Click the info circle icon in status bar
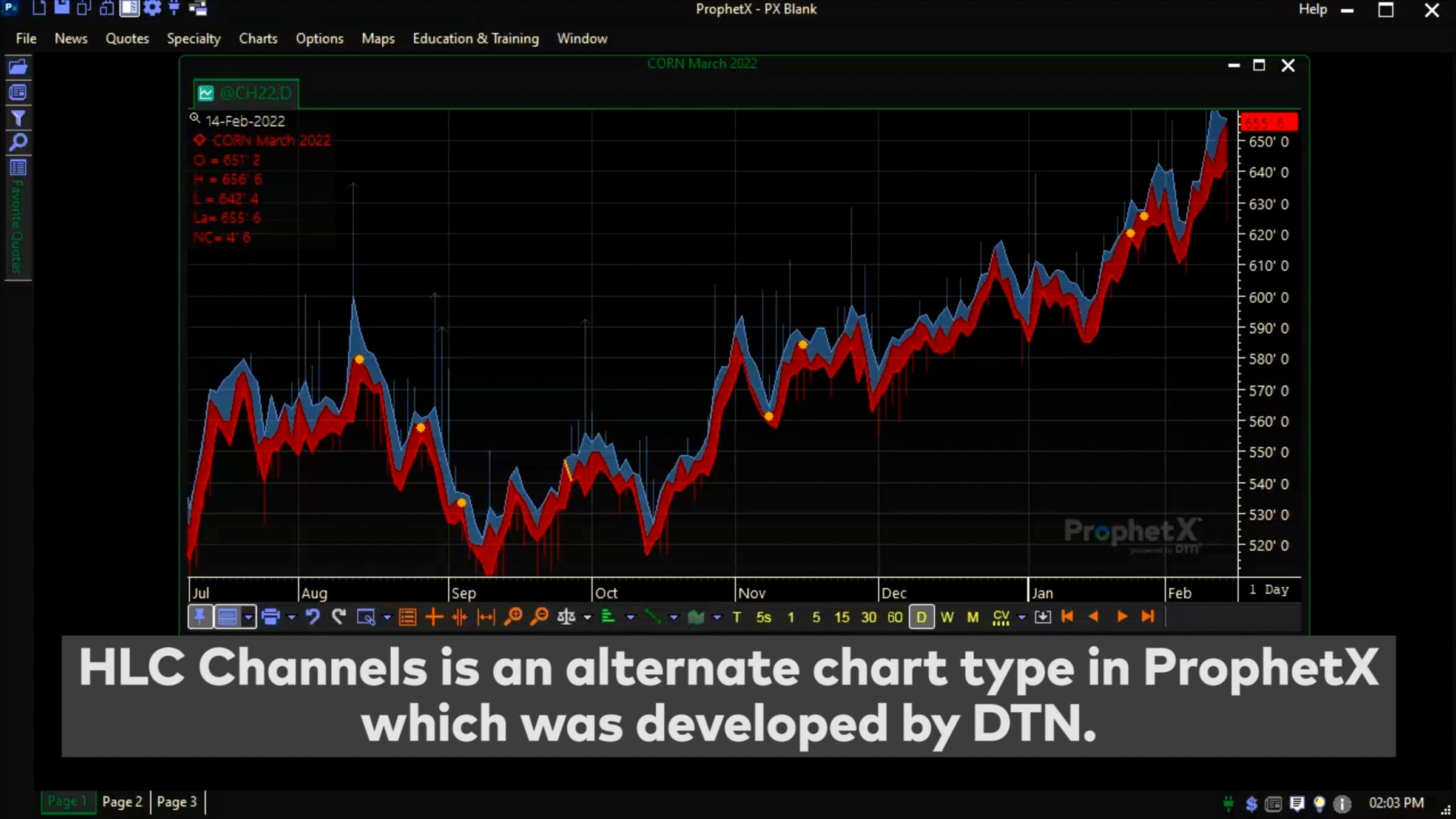The height and width of the screenshot is (819, 1456). pos(1342,804)
